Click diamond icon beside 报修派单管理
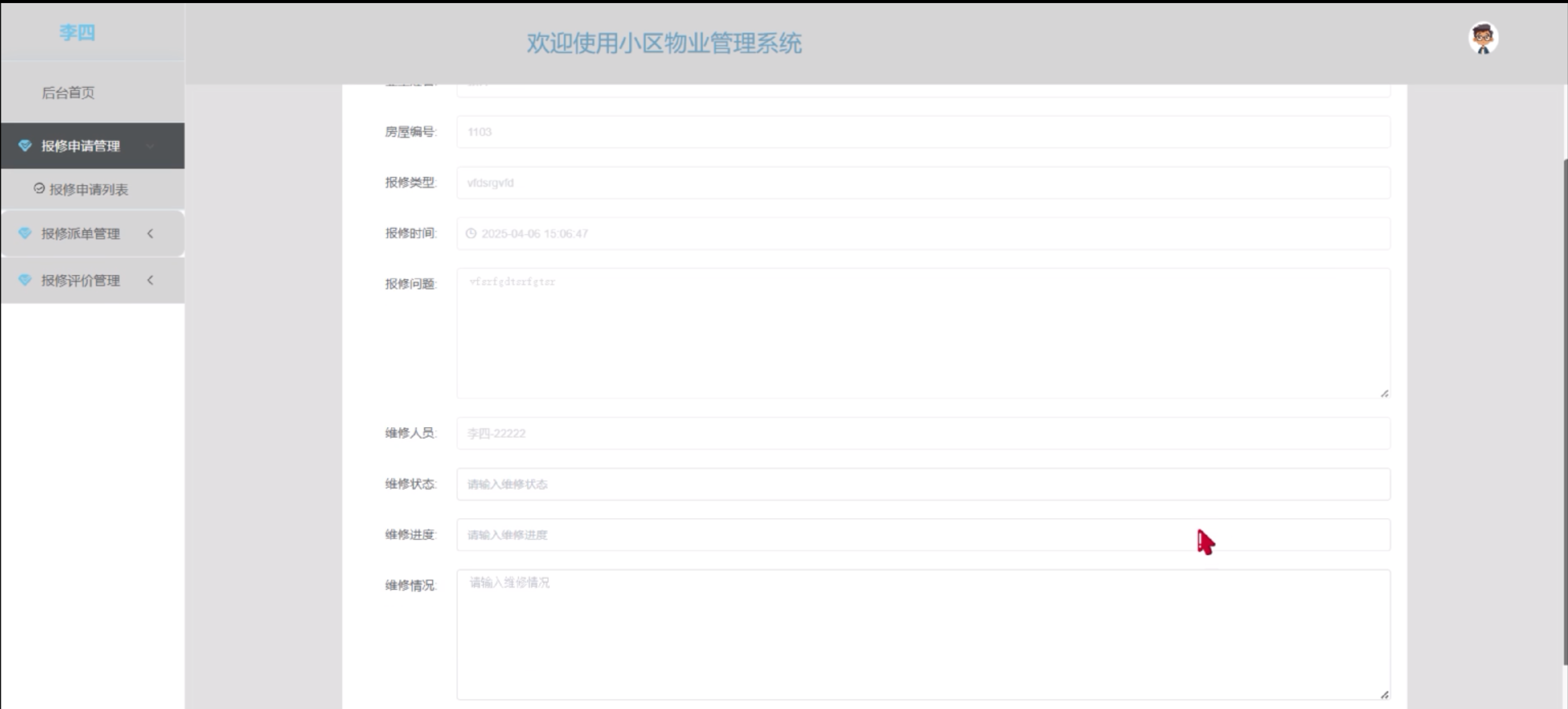This screenshot has width=1568, height=709. 25,233
